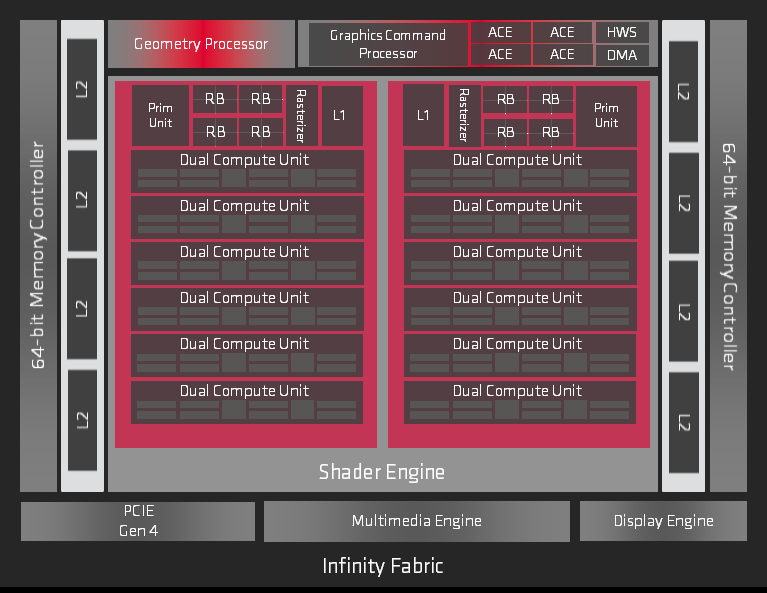Click the HWS block
Image resolution: width=767 pixels, height=593 pixels.
click(x=622, y=32)
